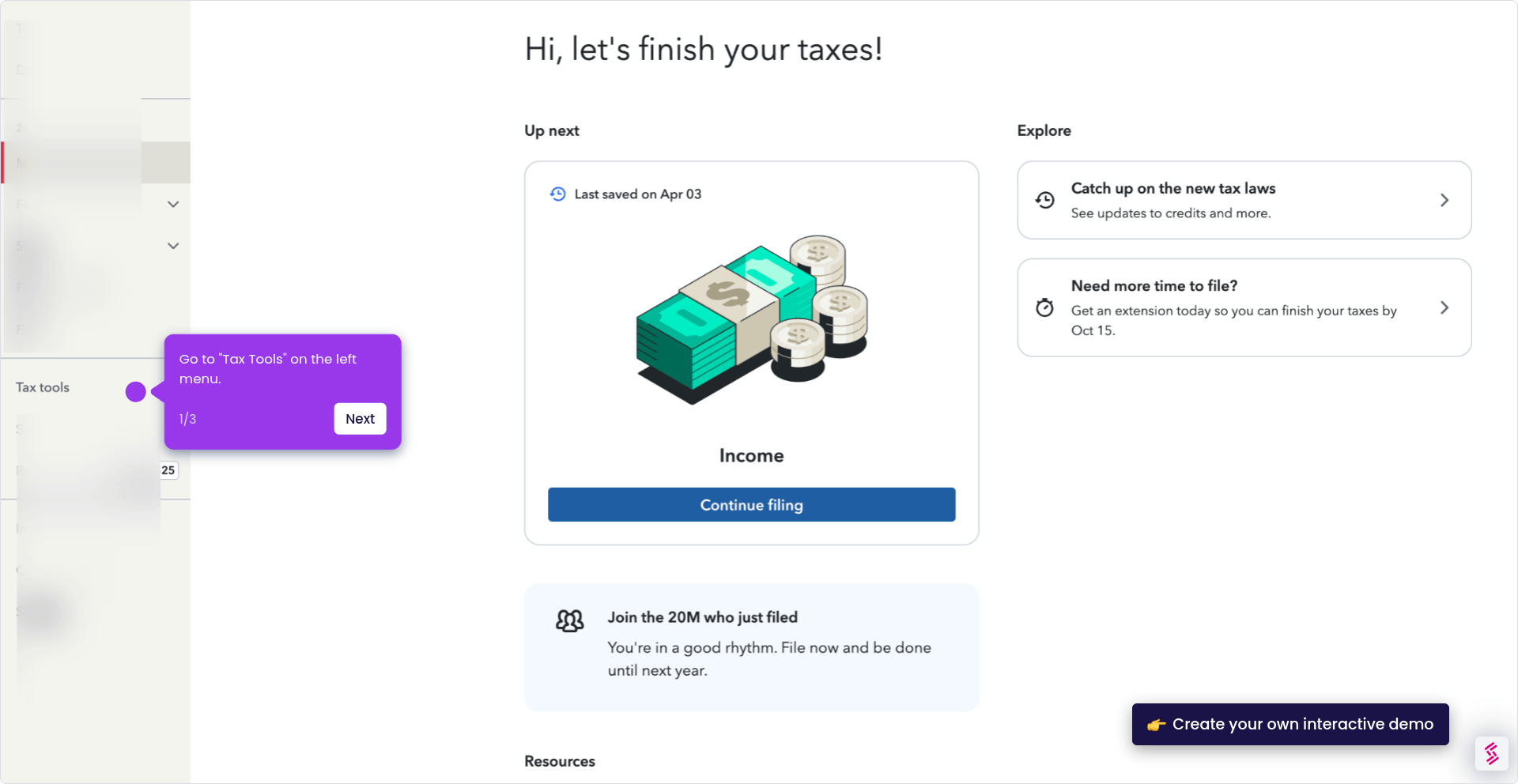This screenshot has width=1518, height=784.
Task: Click the Arcade logo in the bottom right corner
Action: pos(1491,753)
